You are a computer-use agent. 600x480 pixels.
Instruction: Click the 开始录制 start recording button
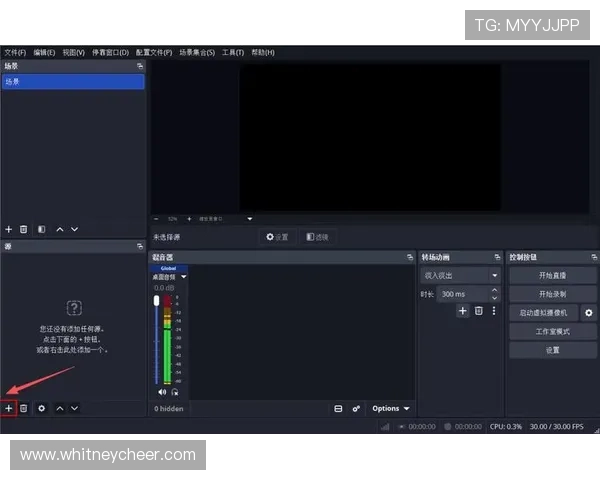(x=552, y=294)
